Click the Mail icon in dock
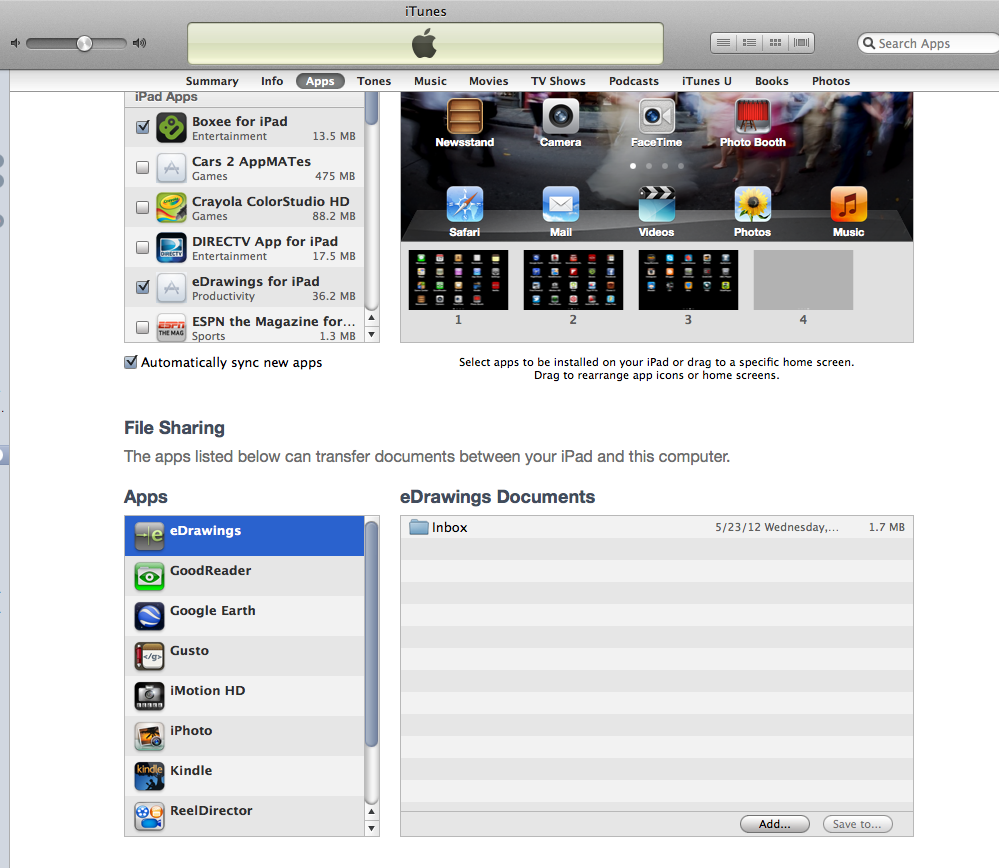 click(x=561, y=205)
